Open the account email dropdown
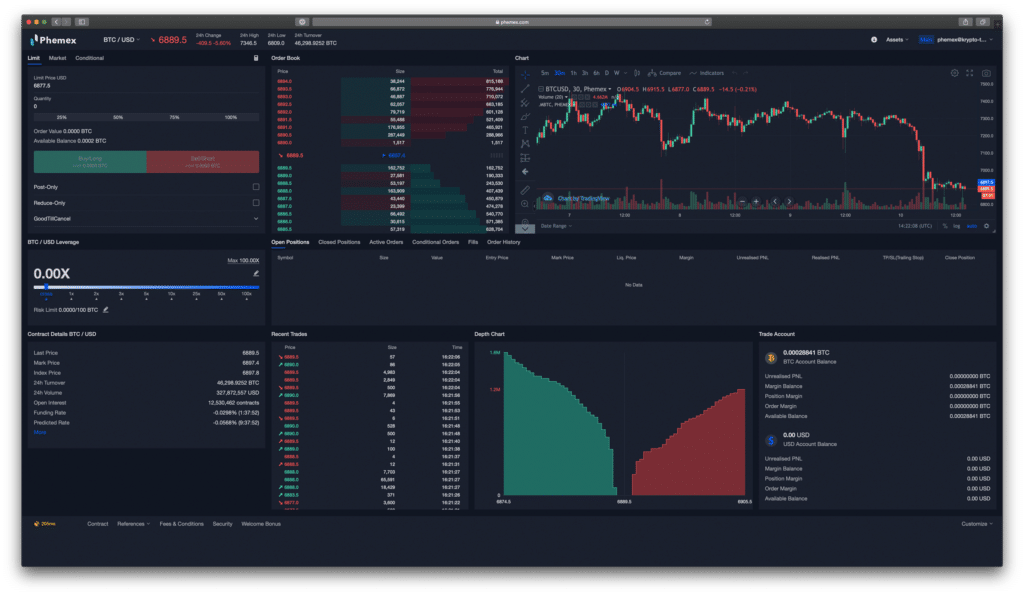Screen dimensions: 1024x595 [x=965, y=40]
